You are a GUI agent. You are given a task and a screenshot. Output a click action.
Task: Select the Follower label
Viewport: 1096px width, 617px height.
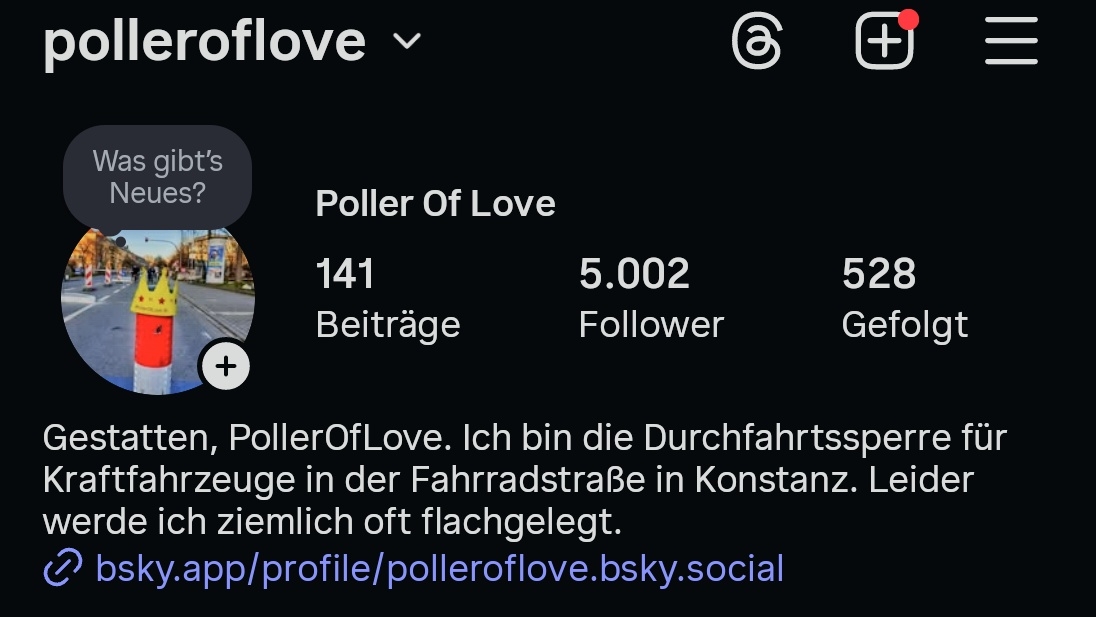click(651, 325)
